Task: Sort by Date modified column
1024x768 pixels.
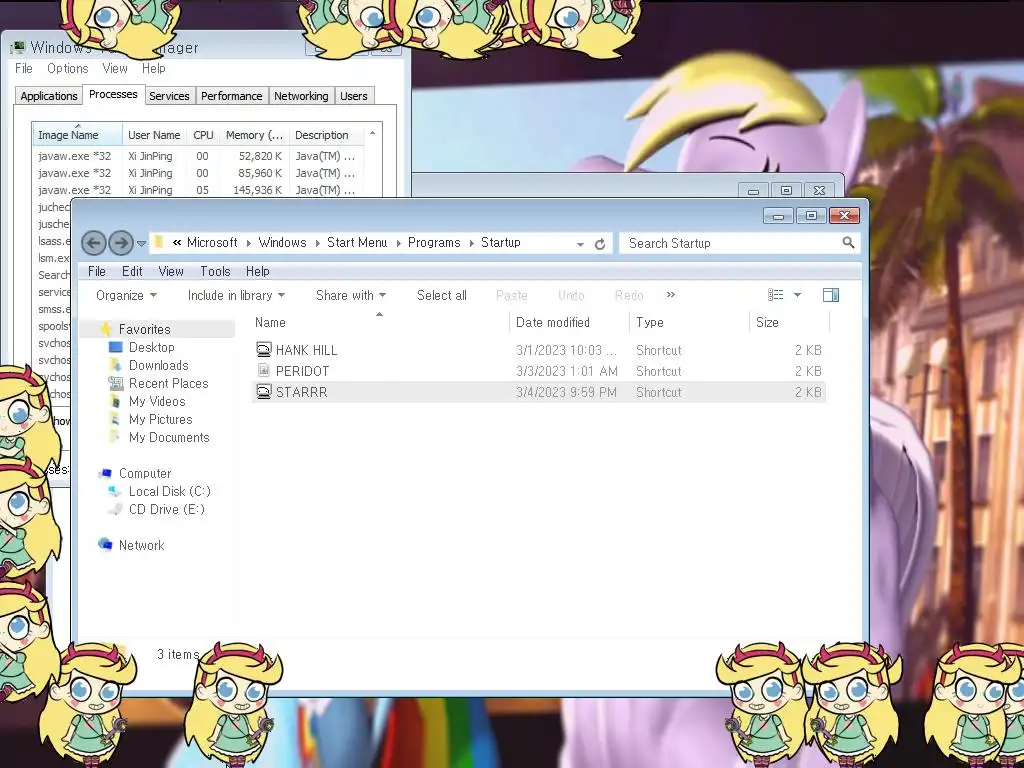Action: (568, 322)
